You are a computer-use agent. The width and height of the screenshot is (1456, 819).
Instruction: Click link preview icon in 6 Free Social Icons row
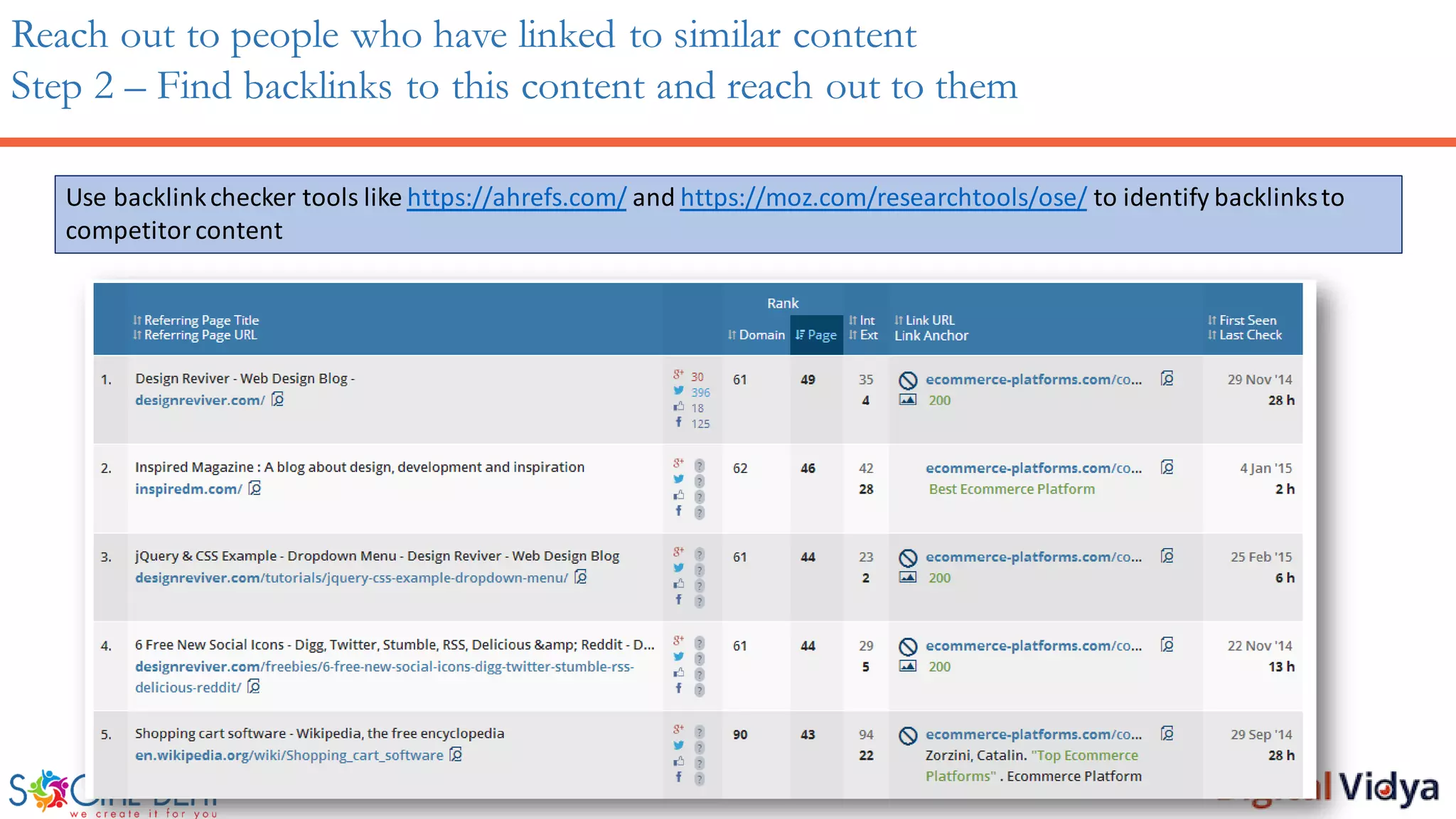click(x=1167, y=645)
